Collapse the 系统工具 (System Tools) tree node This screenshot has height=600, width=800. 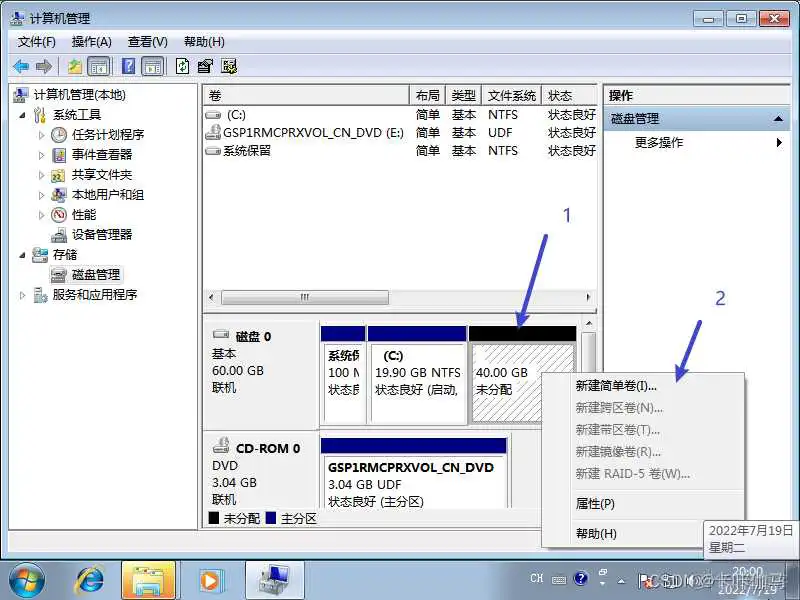pyautogui.click(x=21, y=115)
